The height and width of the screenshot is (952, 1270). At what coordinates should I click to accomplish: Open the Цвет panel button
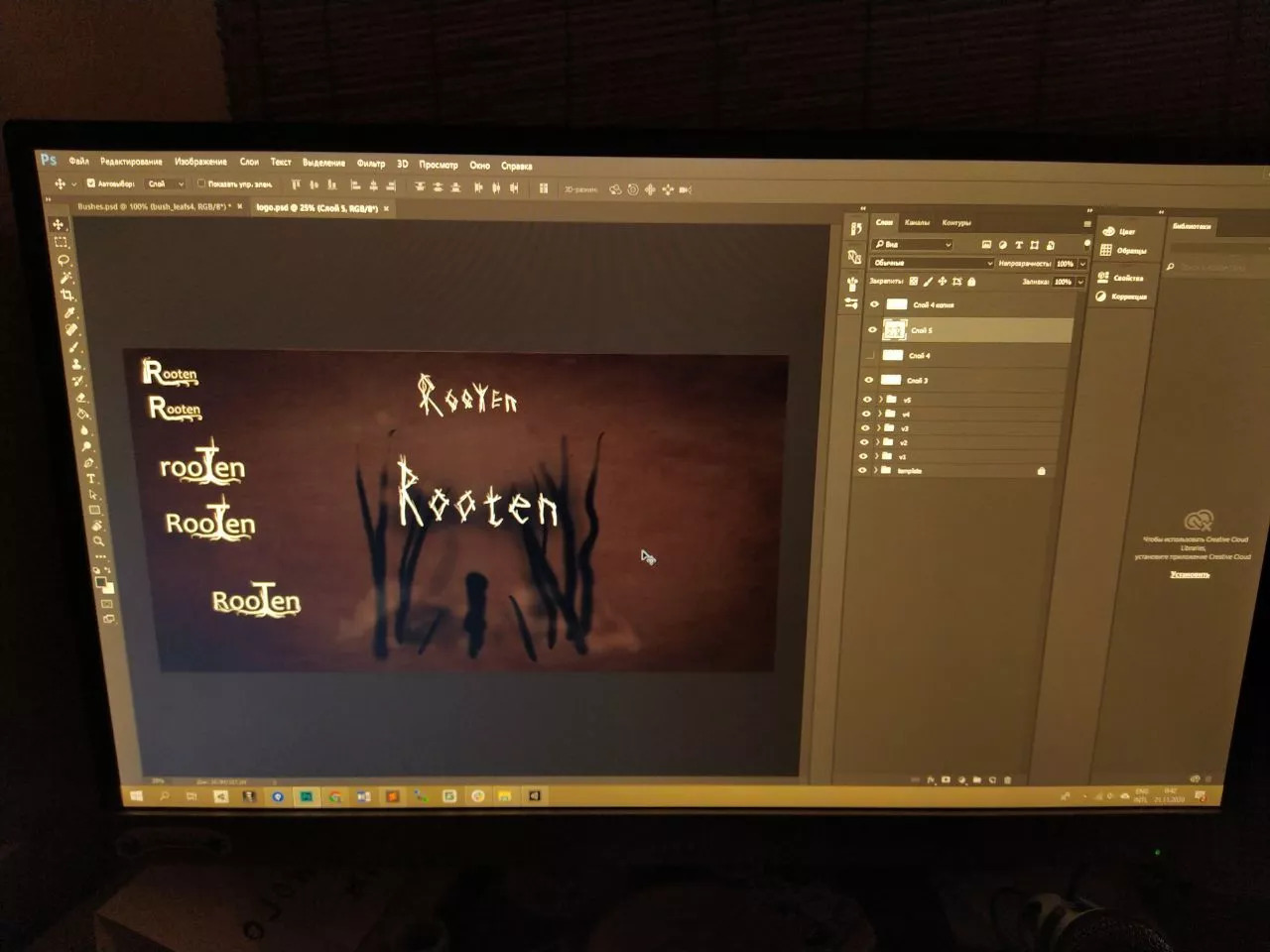coord(1120,231)
